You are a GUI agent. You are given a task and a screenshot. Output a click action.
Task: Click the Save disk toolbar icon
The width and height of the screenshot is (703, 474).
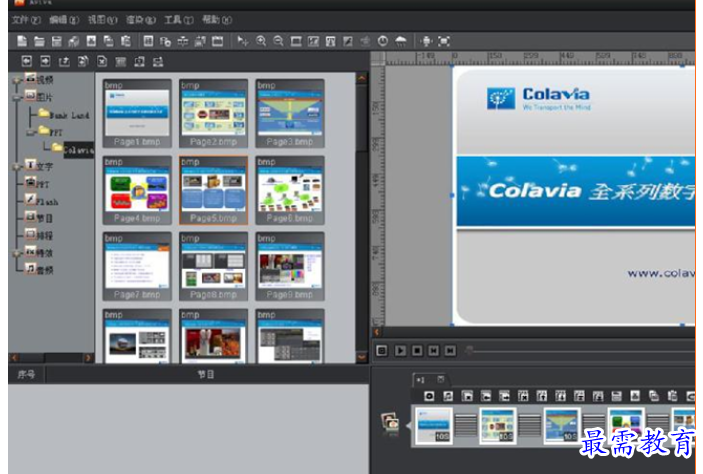pyautogui.click(x=56, y=41)
